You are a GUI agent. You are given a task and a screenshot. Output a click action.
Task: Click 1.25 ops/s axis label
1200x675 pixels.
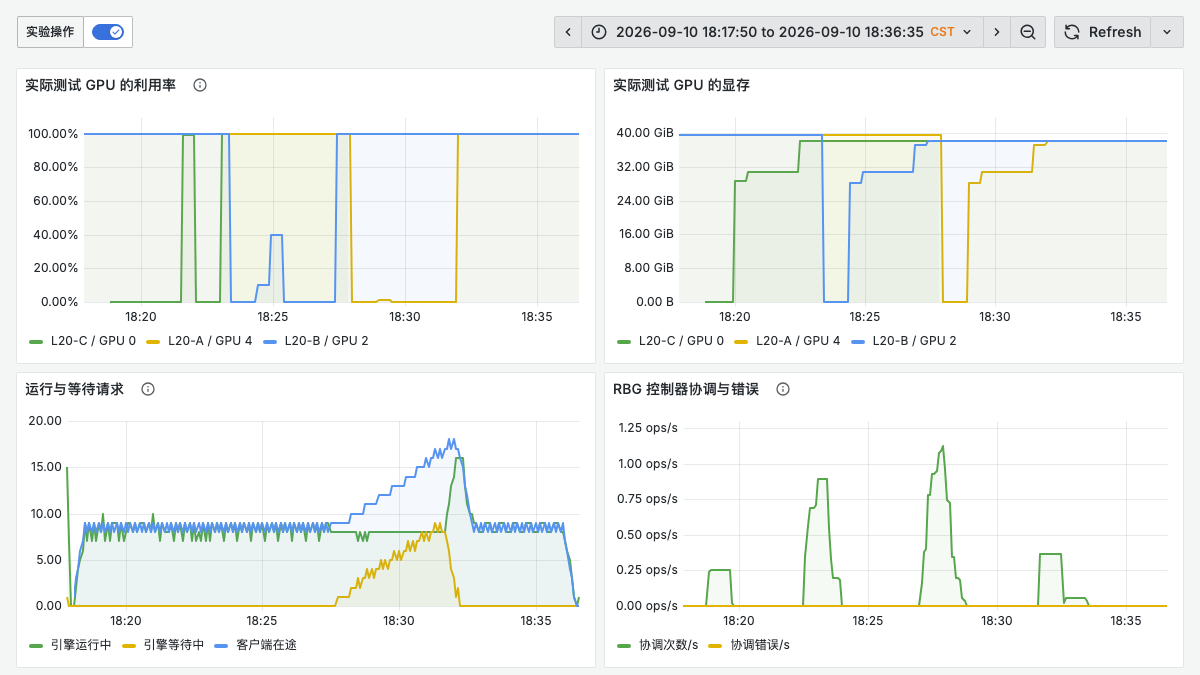[x=647, y=428]
